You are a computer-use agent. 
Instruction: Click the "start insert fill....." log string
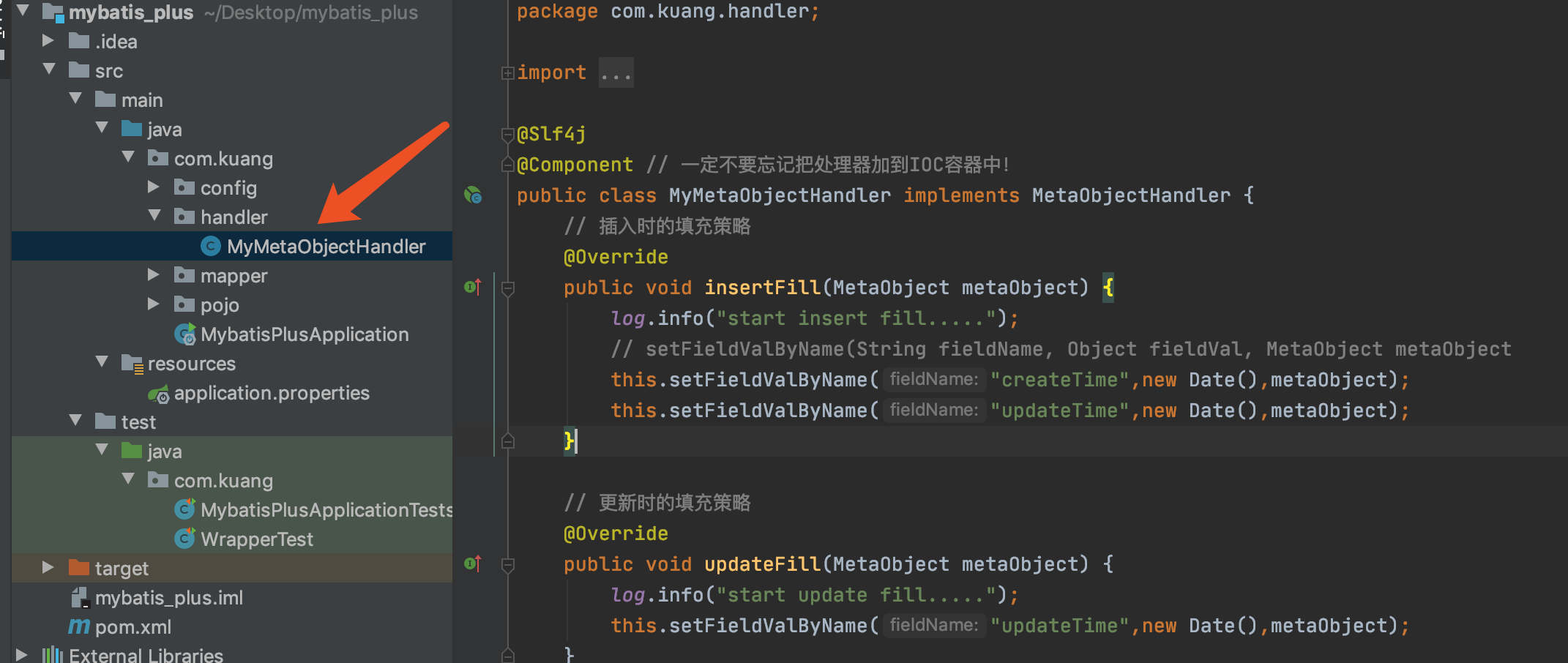pyautogui.click(x=856, y=318)
